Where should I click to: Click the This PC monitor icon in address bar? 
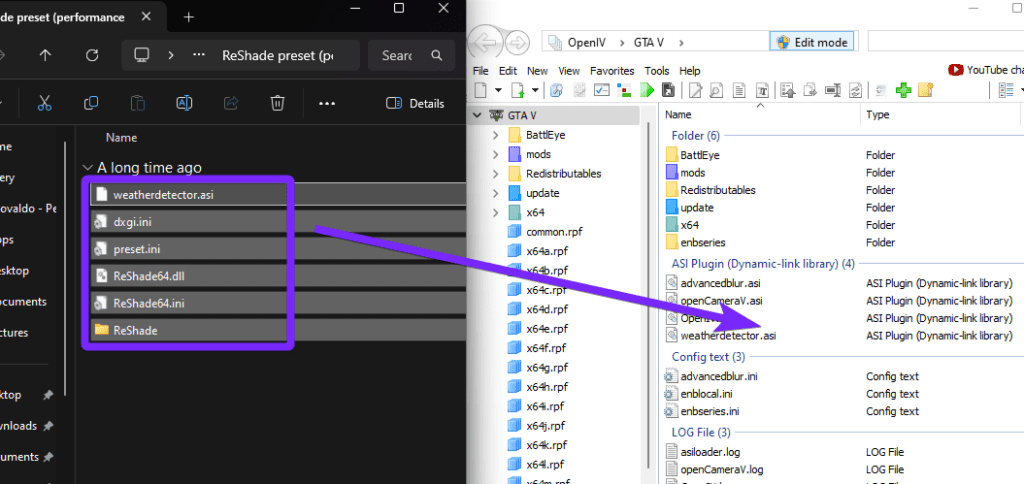pos(142,56)
